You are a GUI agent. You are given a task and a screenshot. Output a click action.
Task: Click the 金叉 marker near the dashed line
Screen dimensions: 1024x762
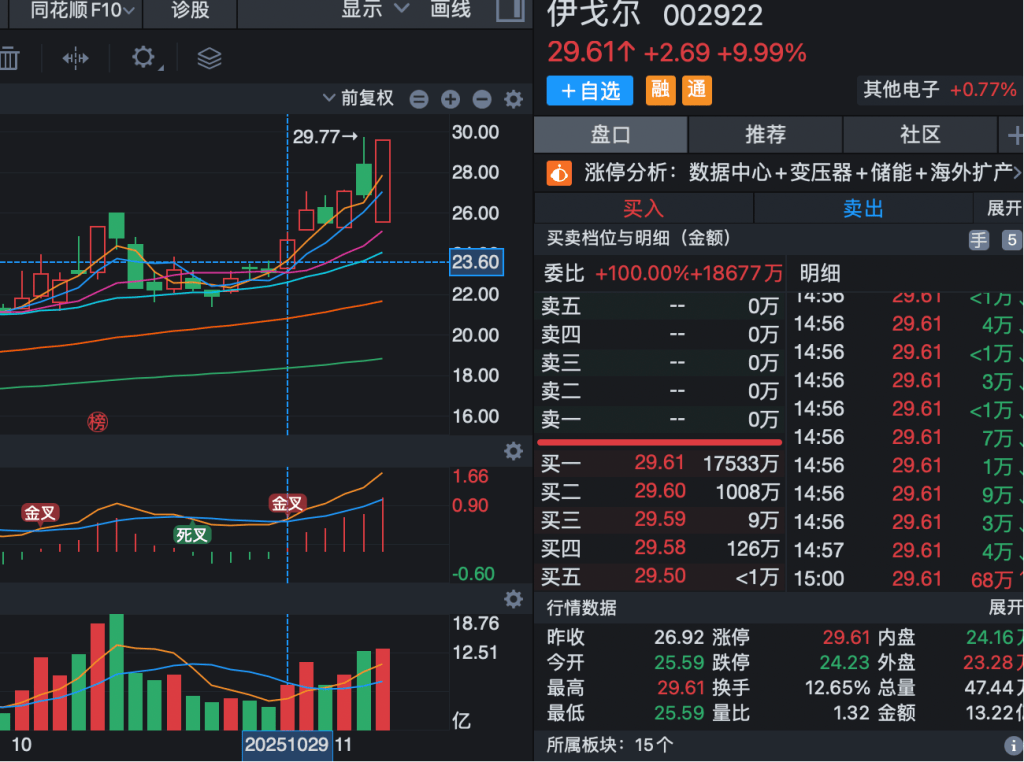pos(287,504)
